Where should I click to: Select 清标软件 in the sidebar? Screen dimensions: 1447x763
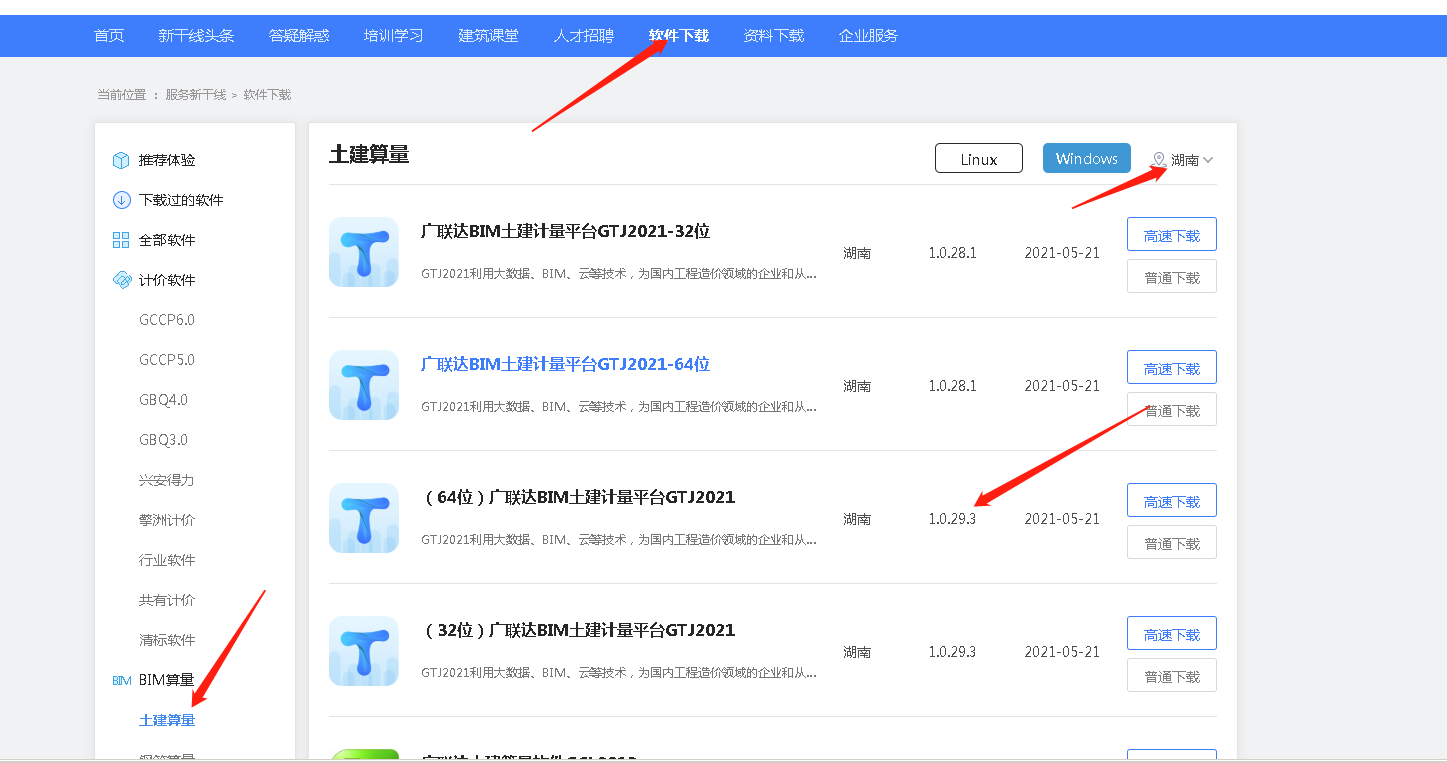[167, 640]
